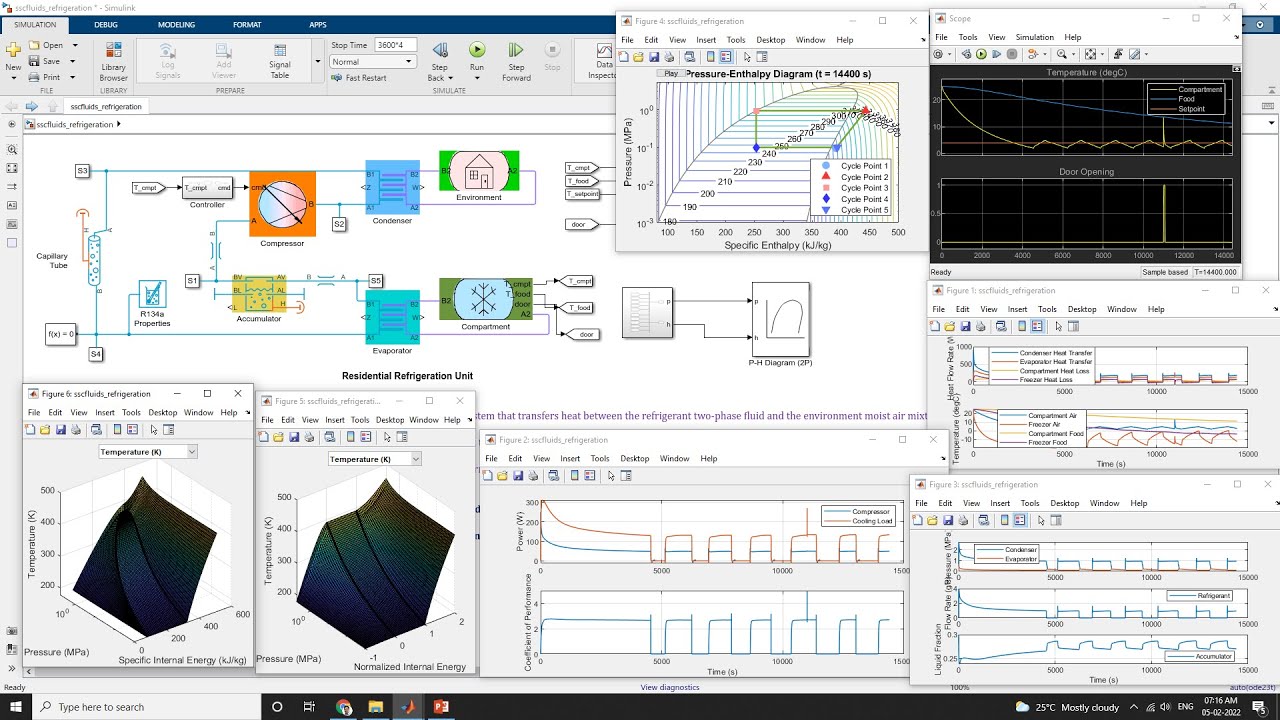Click the taskbar notification center icon
The height and width of the screenshot is (720, 1280).
(1259, 707)
